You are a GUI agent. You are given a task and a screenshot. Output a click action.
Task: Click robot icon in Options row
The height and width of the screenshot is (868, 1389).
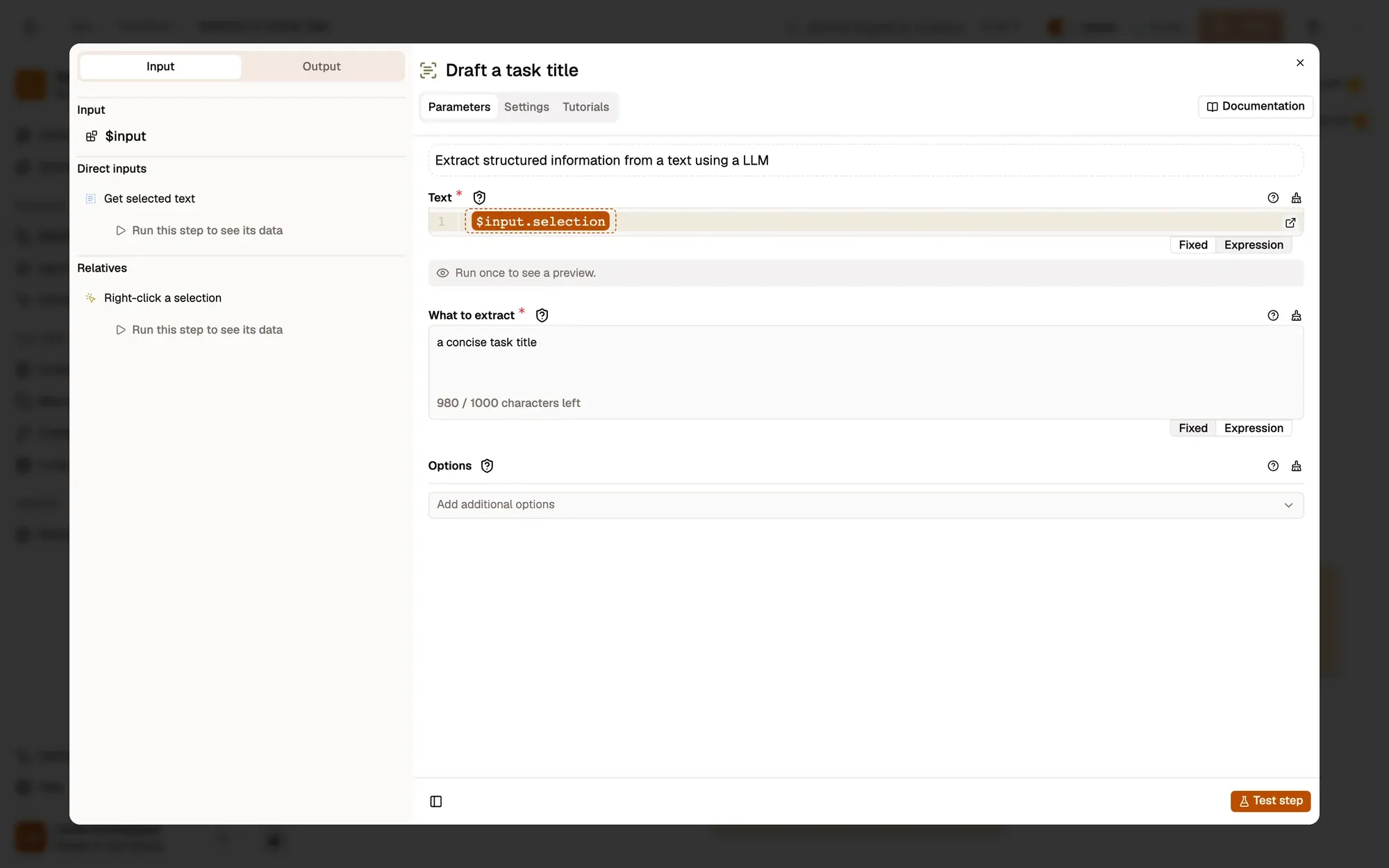point(1296,466)
